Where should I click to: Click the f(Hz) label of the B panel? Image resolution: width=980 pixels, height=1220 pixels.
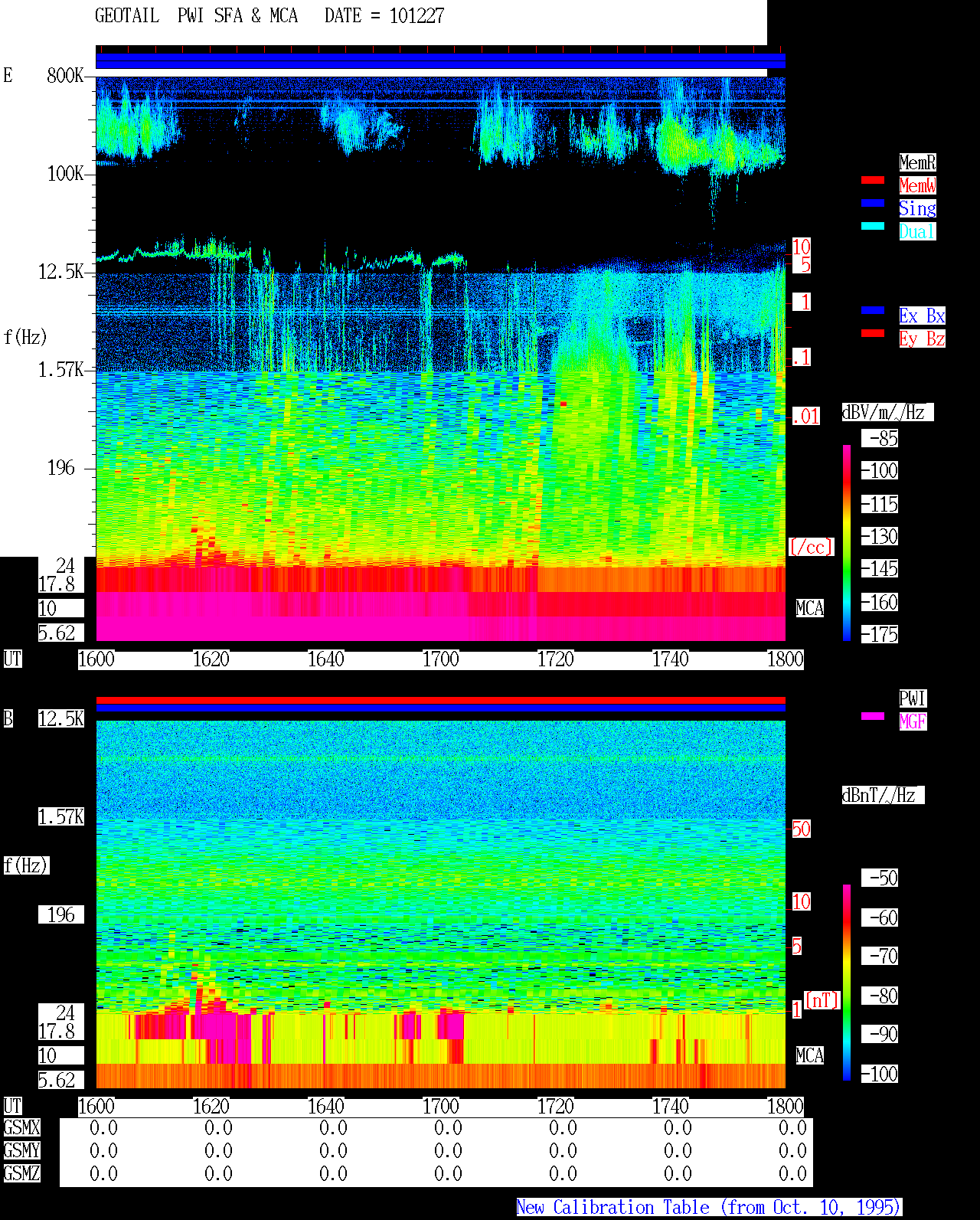tap(25, 865)
